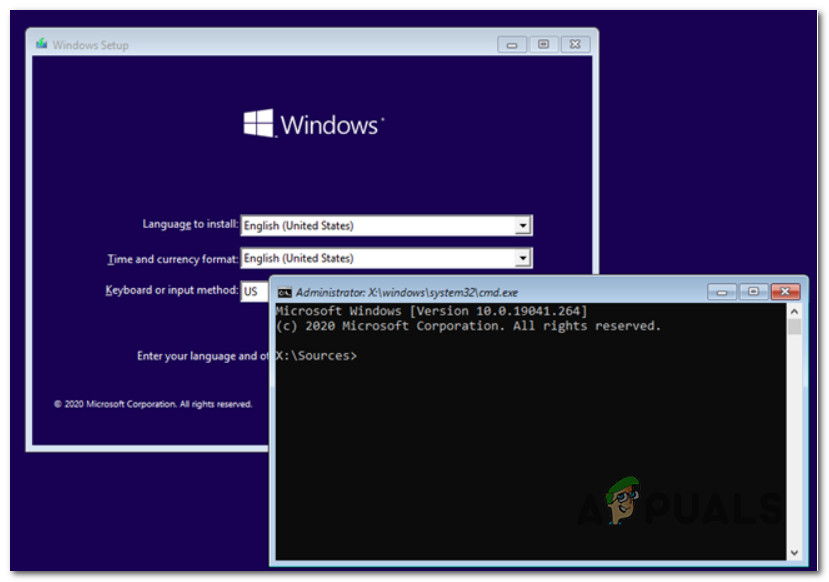
Task: Click the Time and currency format label
Action: click(173, 259)
